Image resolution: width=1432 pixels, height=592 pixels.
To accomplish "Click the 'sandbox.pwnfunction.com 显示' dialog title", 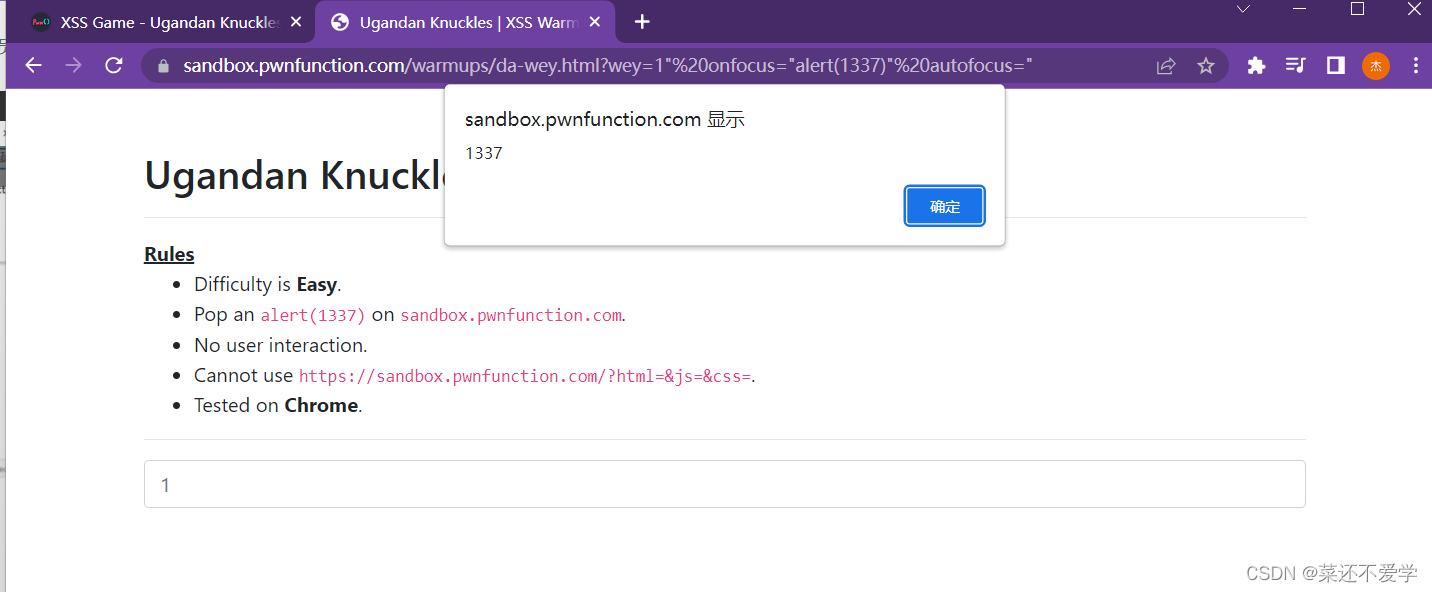I will (x=605, y=120).
